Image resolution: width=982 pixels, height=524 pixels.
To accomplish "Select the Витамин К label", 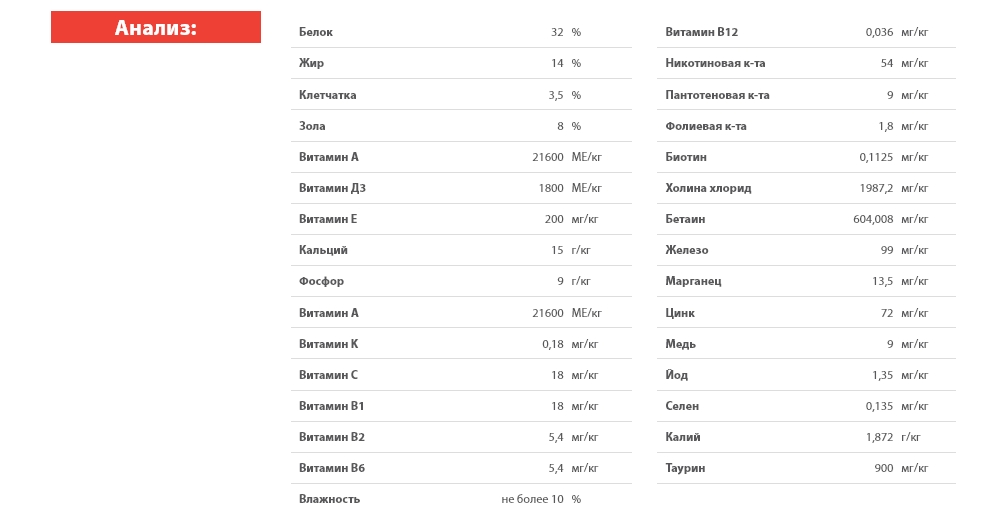I will 328,344.
